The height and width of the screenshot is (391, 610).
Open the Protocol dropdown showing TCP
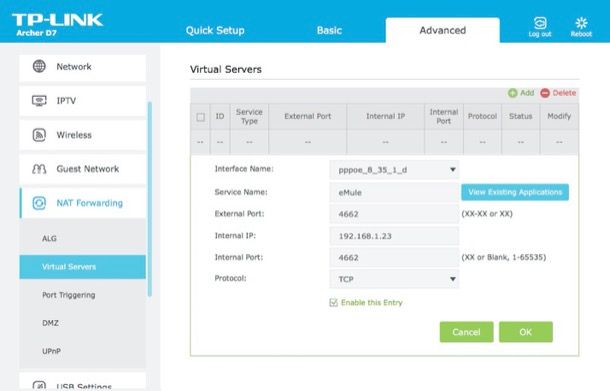394,279
